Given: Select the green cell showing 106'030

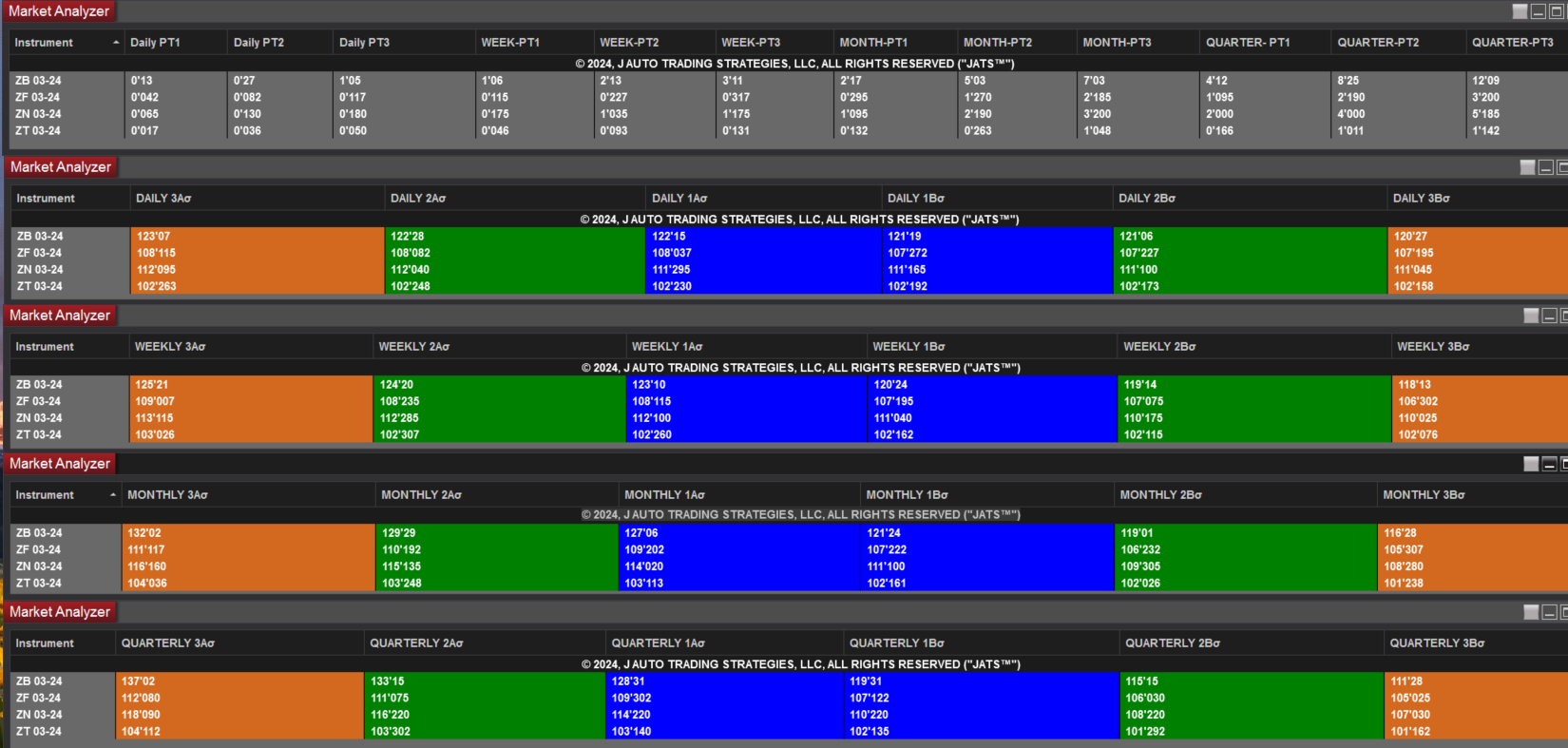Looking at the screenshot, I should [1252, 698].
